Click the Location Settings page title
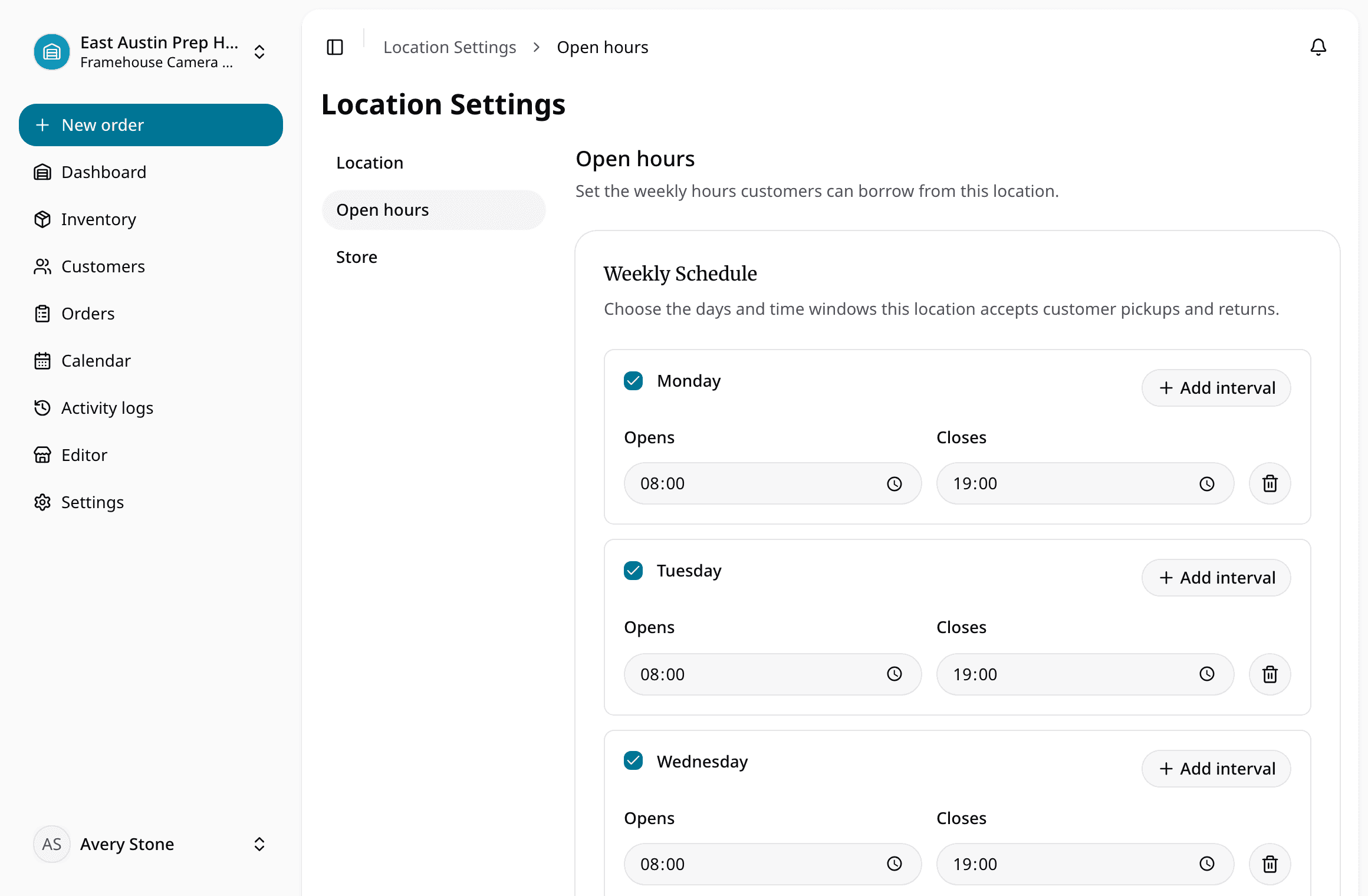This screenshot has height=896, width=1368. click(443, 105)
